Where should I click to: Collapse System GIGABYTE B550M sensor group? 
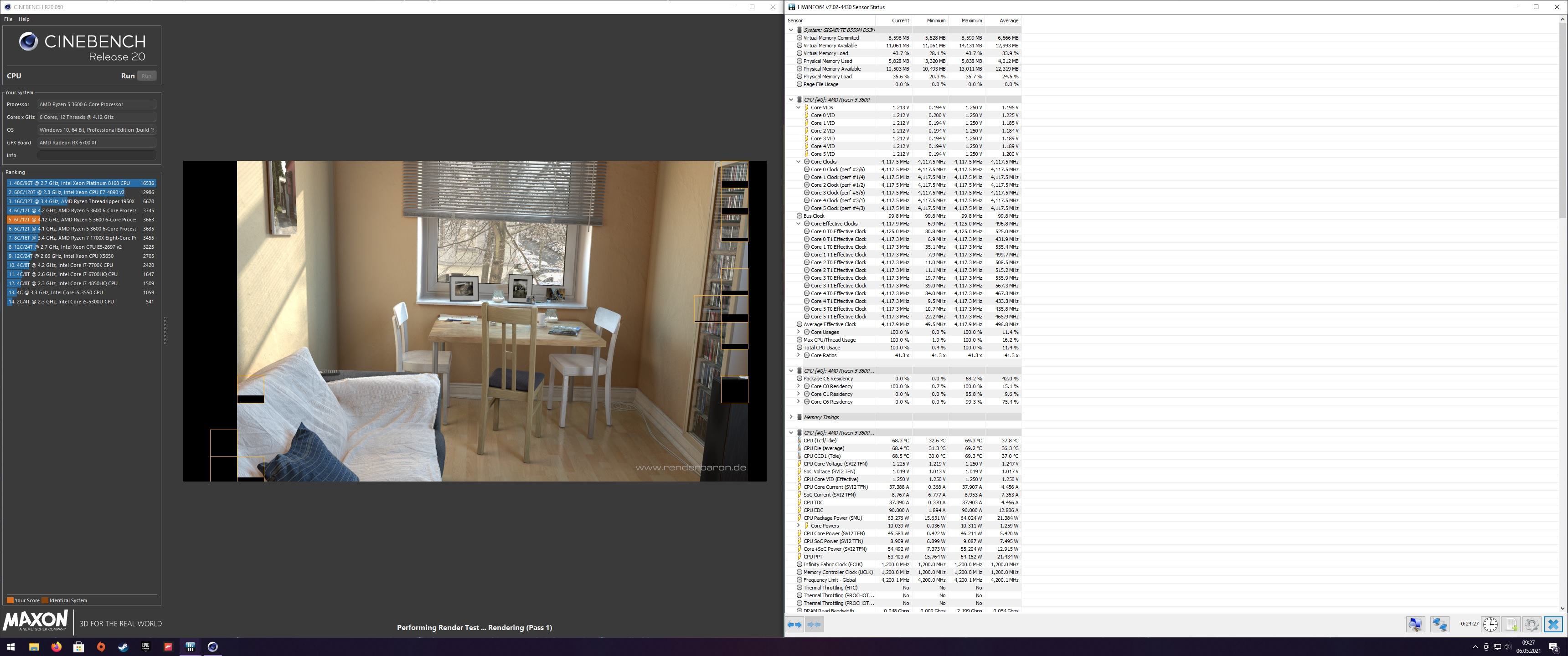pos(791,30)
